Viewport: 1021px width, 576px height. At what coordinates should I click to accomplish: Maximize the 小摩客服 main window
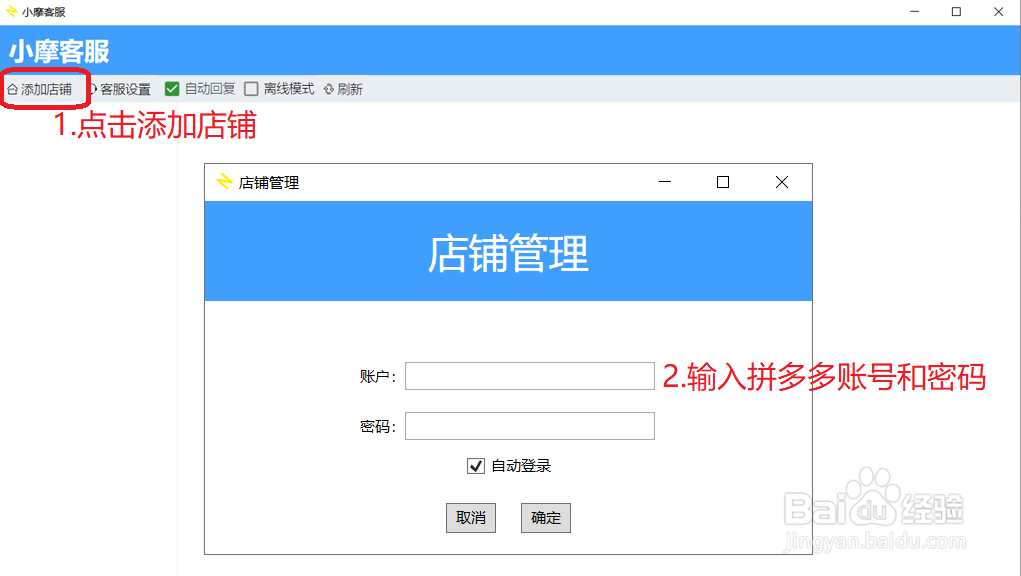tap(957, 12)
